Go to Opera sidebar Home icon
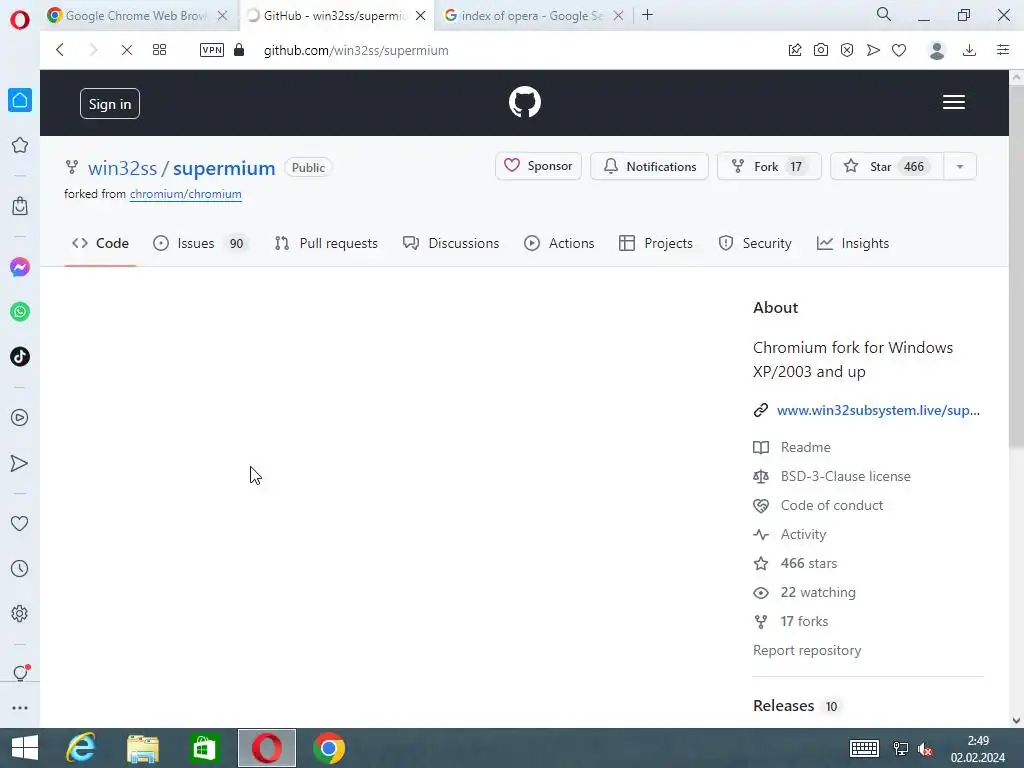The image size is (1024, 768). coord(20,100)
